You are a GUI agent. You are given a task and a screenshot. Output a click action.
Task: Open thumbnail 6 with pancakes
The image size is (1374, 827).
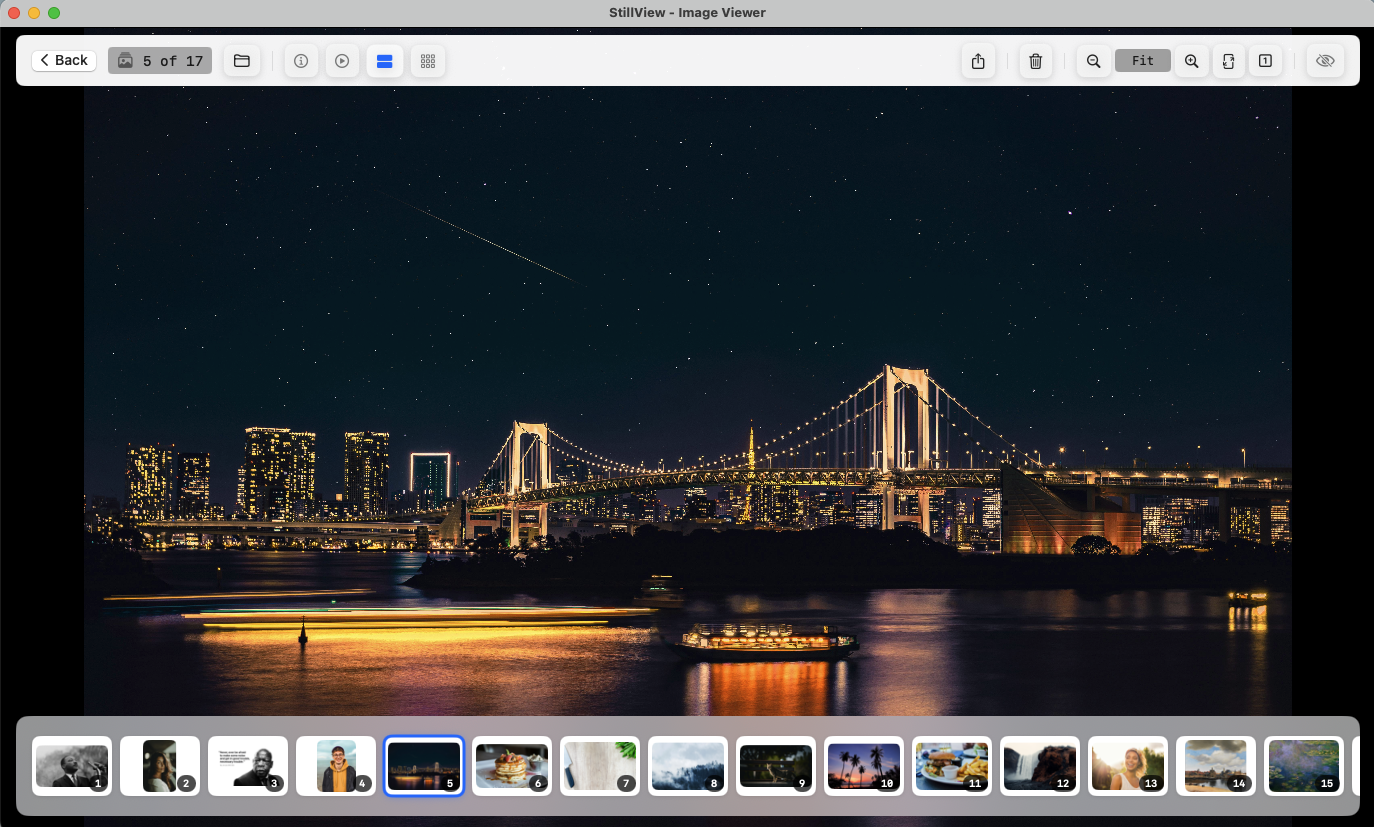point(511,766)
